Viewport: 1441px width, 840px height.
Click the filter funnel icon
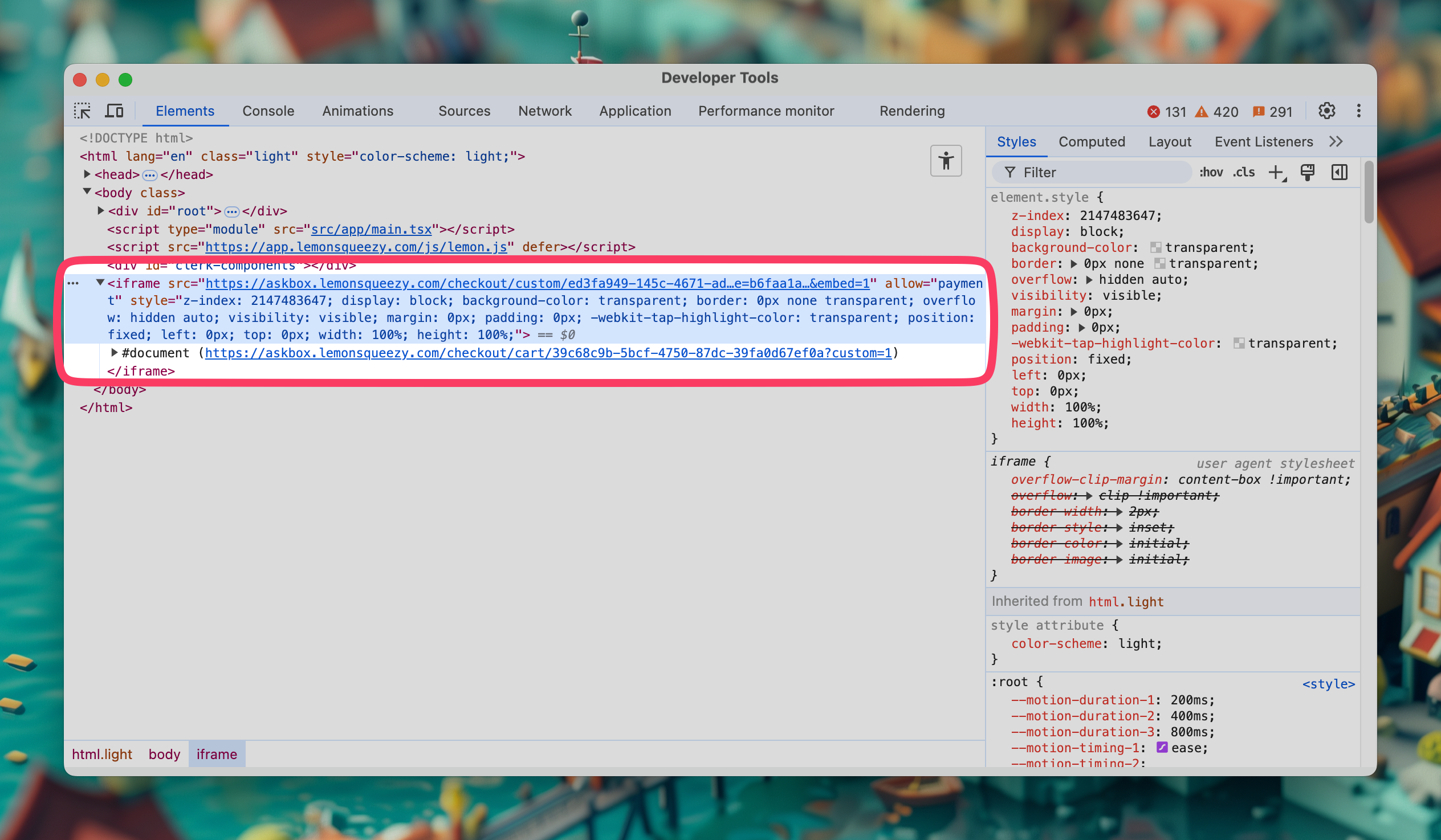[x=1010, y=172]
